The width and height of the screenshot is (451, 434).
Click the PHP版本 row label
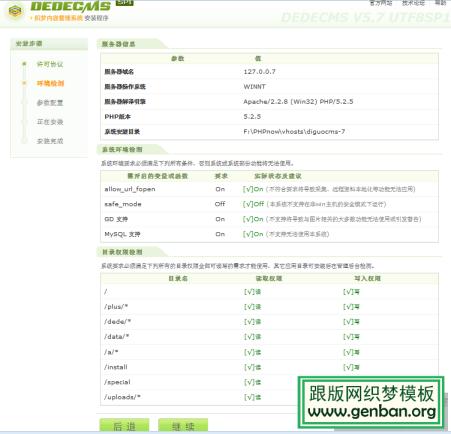117,117
